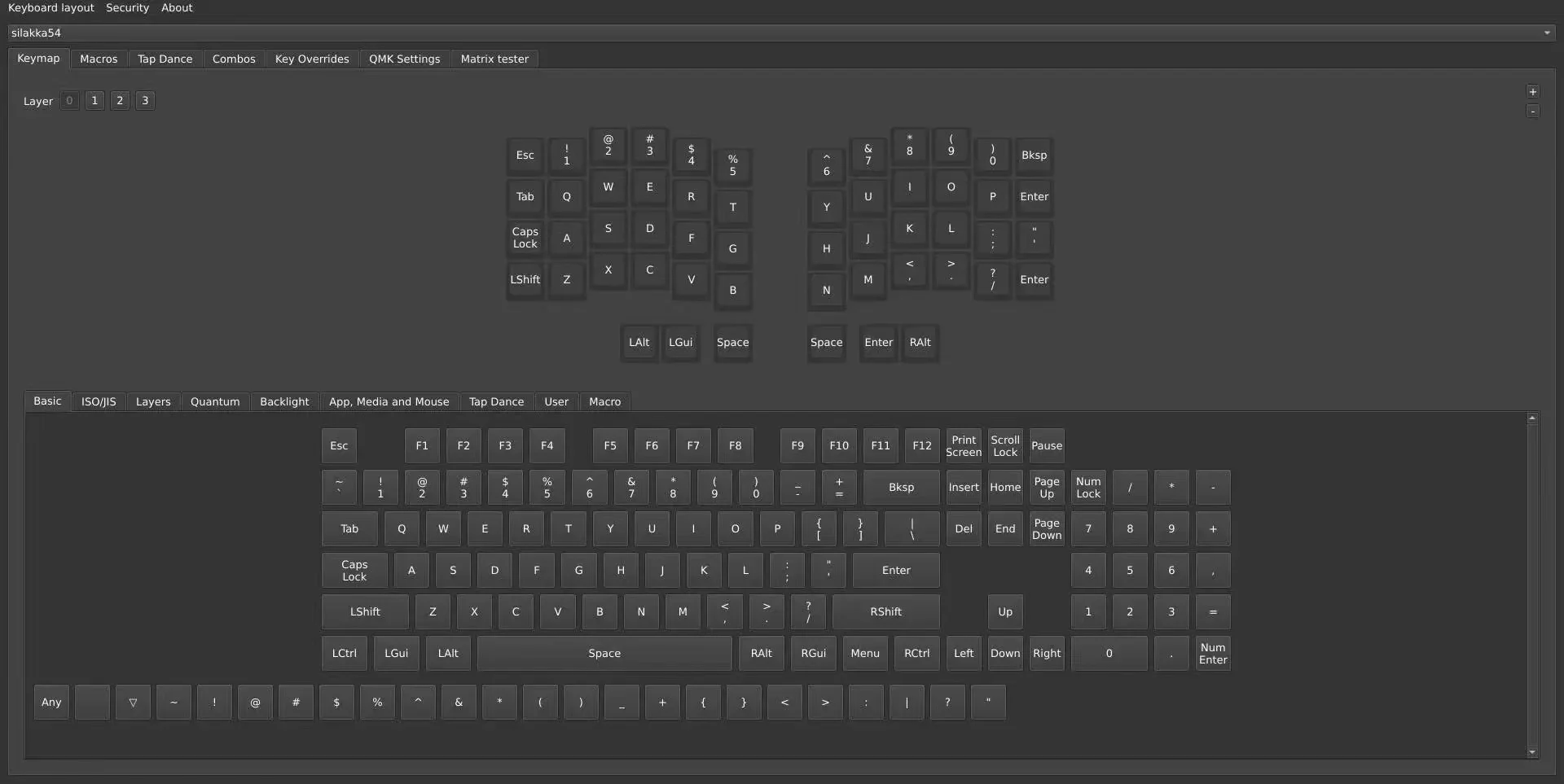
Task: Pick the Num Enter keycode
Action: click(1213, 653)
